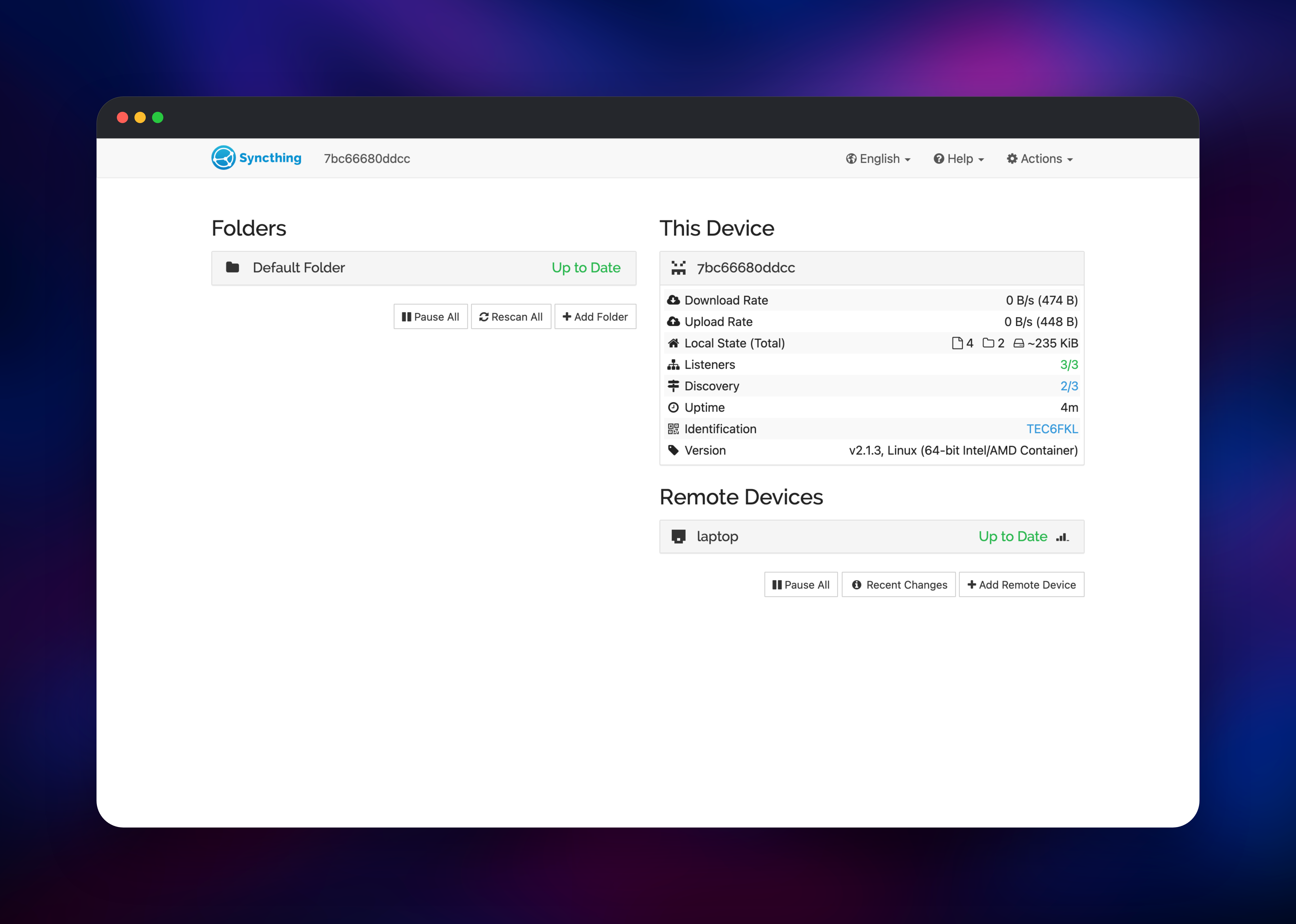
Task: Close the window with the red button
Action: 122,117
